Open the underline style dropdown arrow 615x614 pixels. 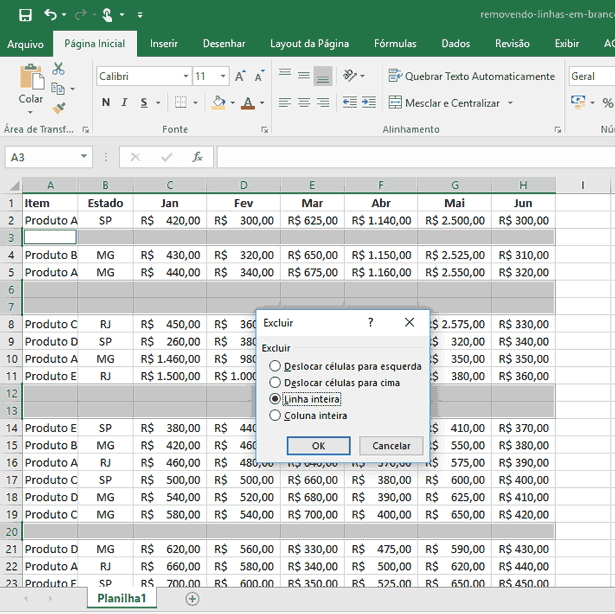click(x=158, y=103)
